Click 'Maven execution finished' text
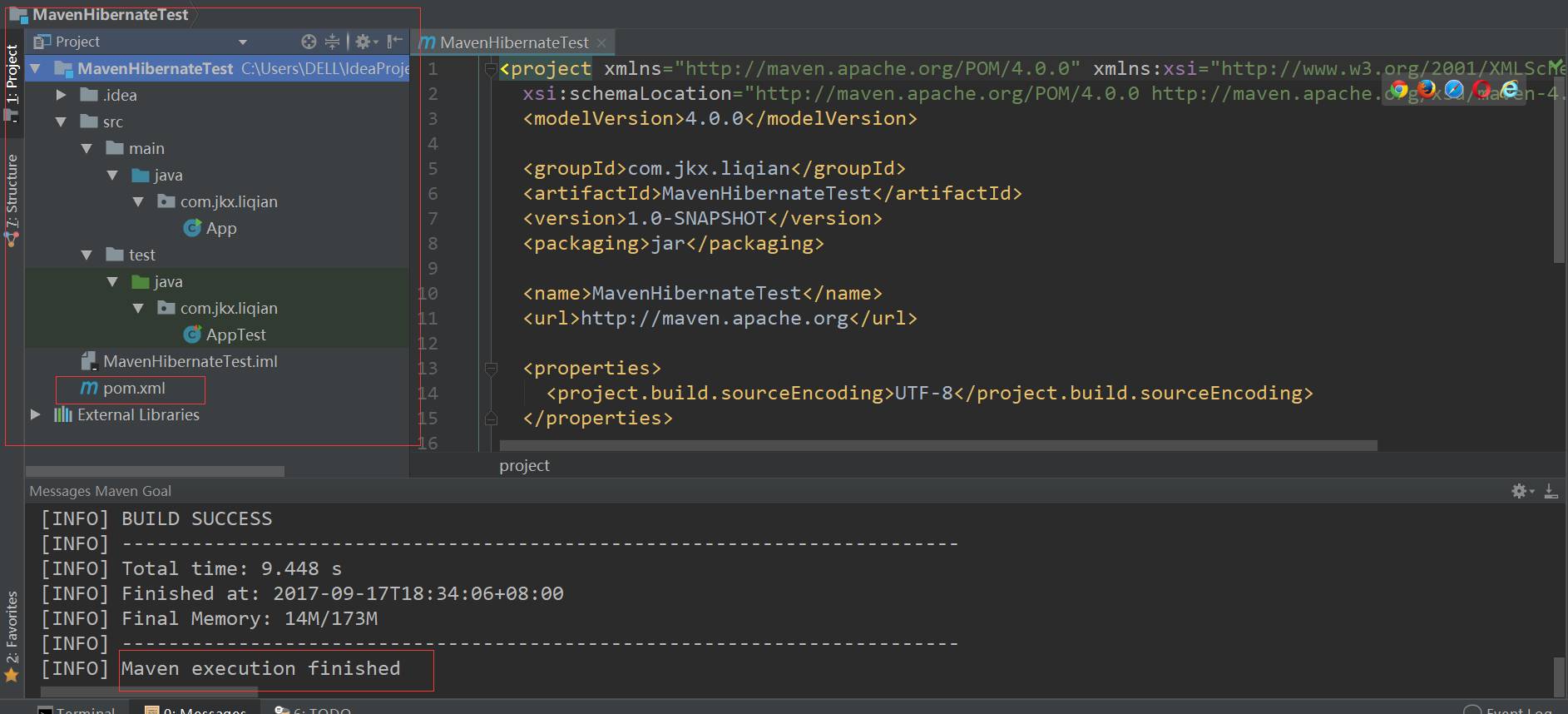 [x=260, y=668]
